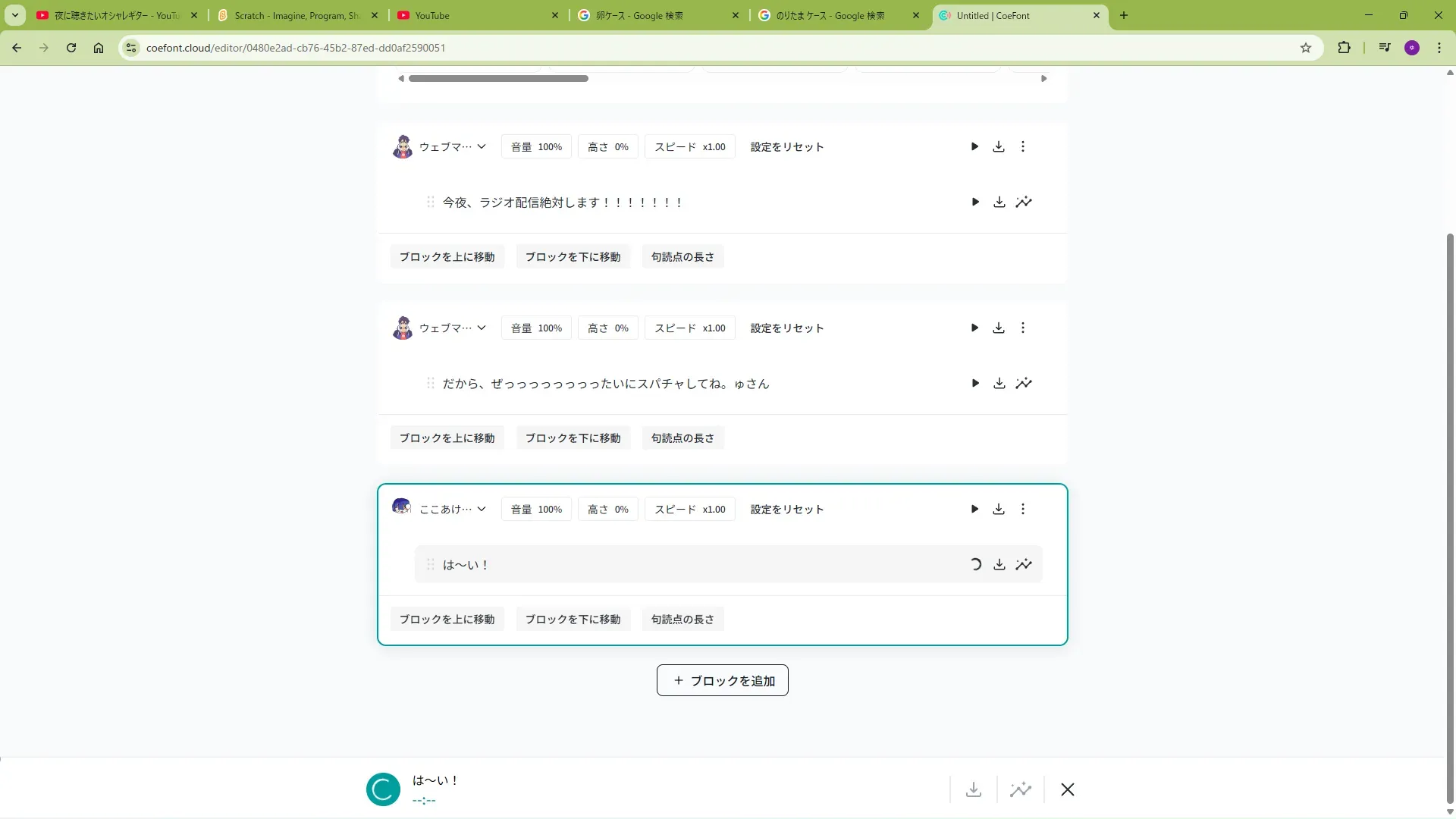Click 音量 100% in first block
The image size is (1456, 819).
click(x=536, y=146)
